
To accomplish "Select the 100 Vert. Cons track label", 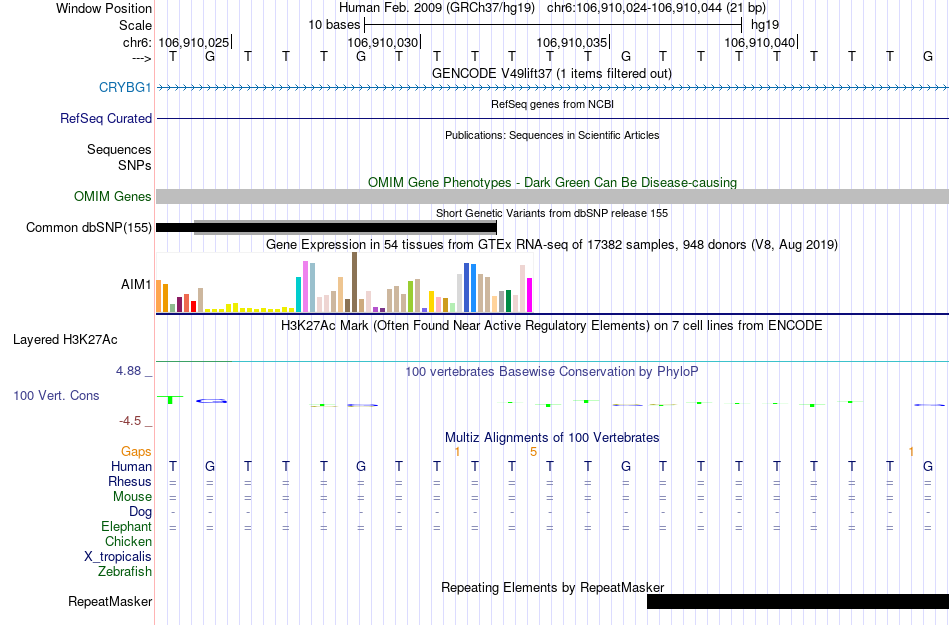I will pos(56,395).
